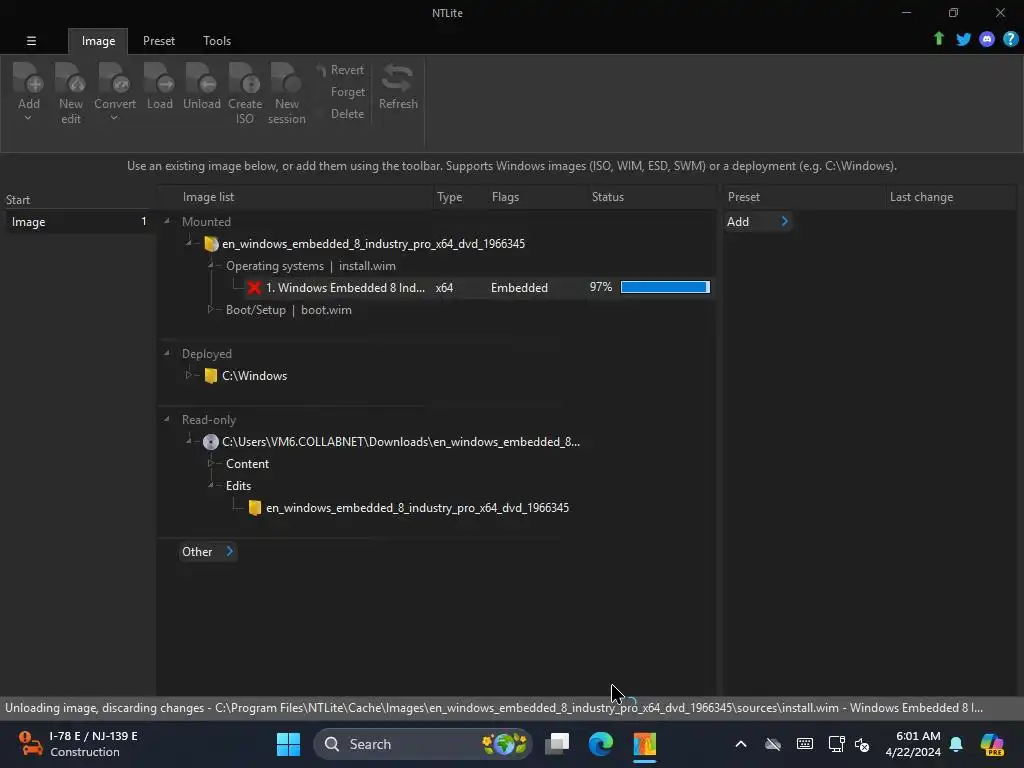This screenshot has width=1024, height=768.
Task: Open the I-78 E traffic widget
Action: (77, 744)
